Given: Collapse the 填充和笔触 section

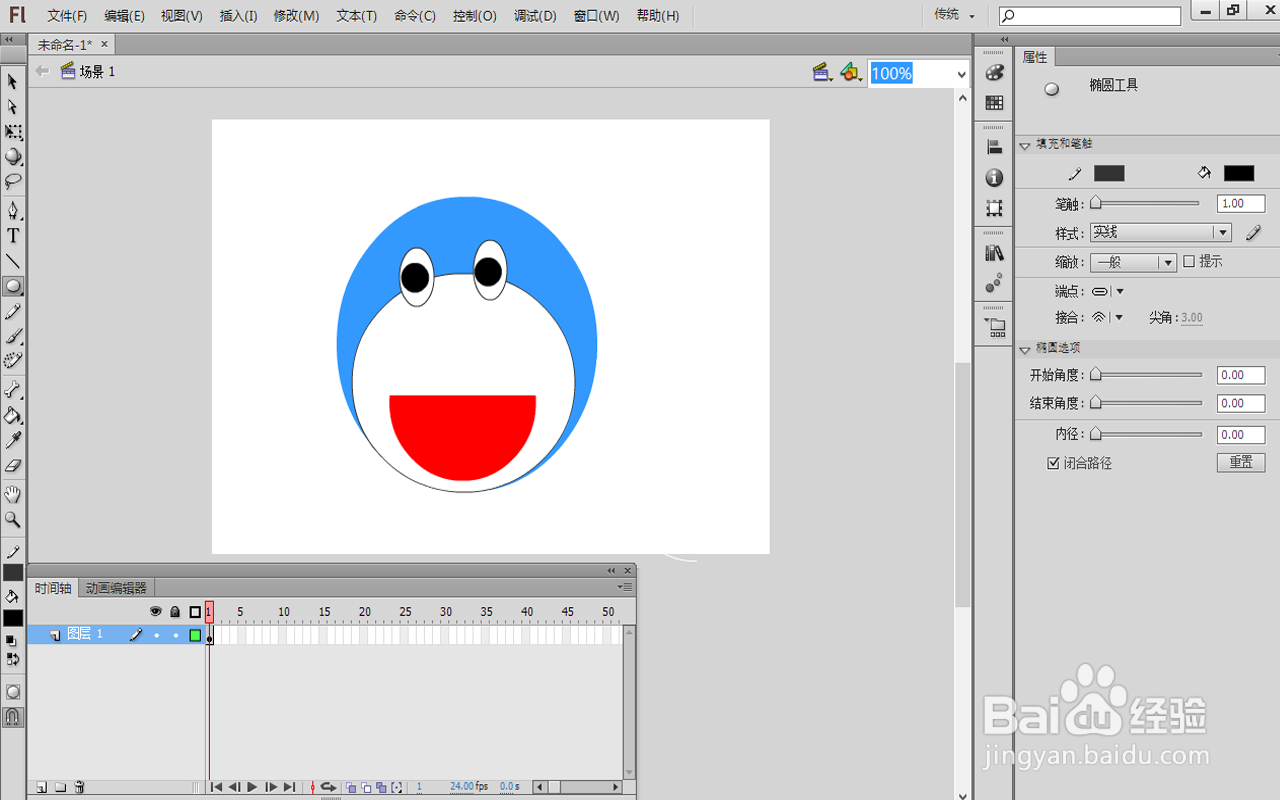Looking at the screenshot, I should coord(1025,145).
